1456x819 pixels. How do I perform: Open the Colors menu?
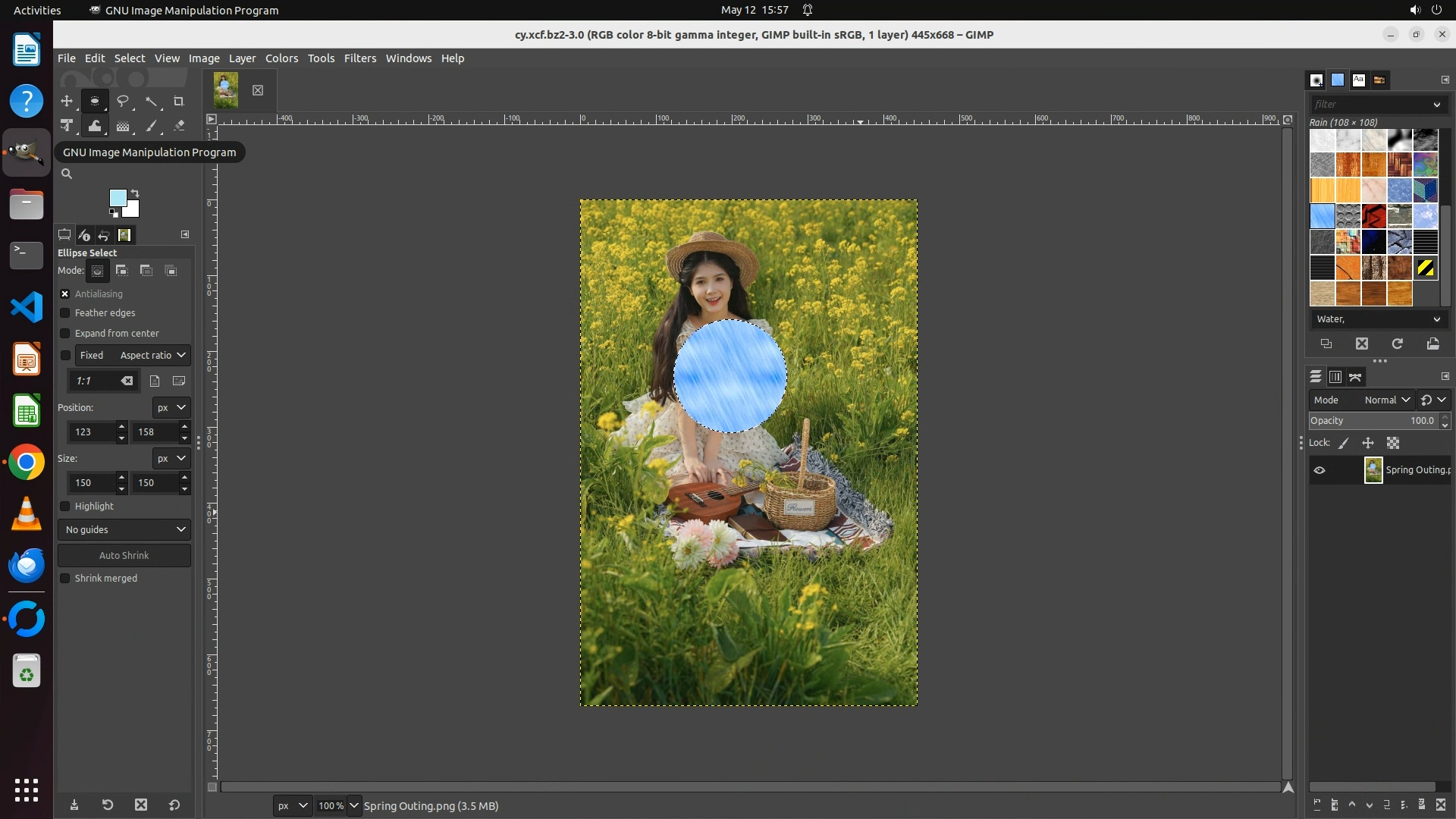coord(281,58)
